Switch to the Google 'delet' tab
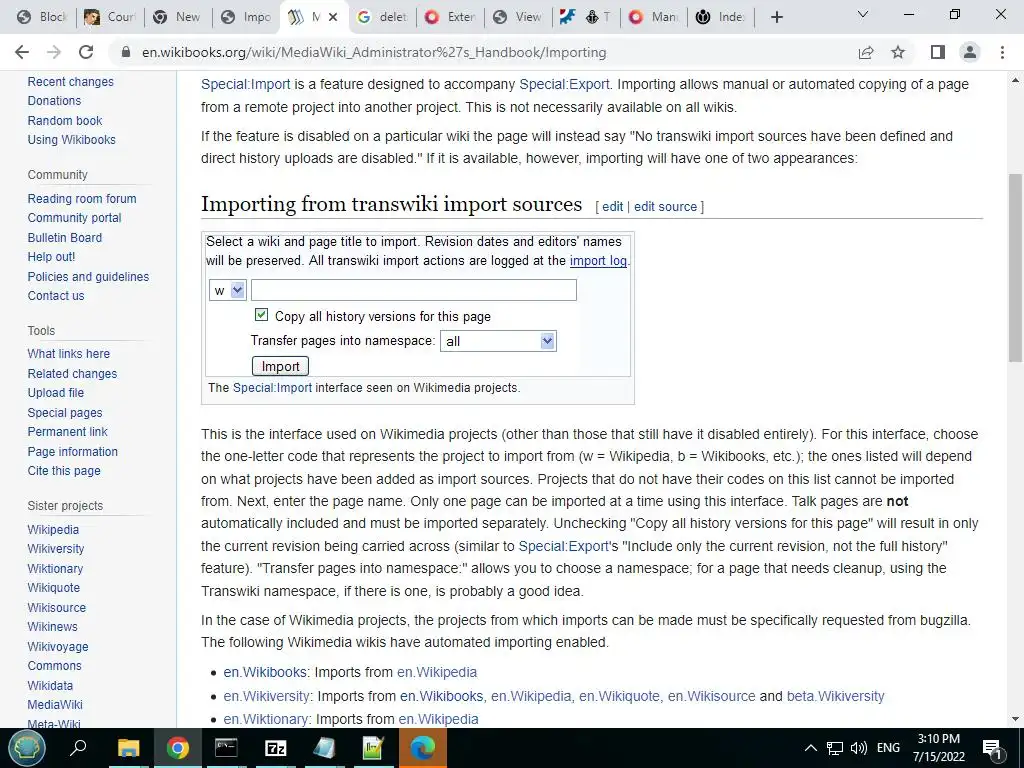Viewport: 1024px width, 768px height. click(383, 17)
